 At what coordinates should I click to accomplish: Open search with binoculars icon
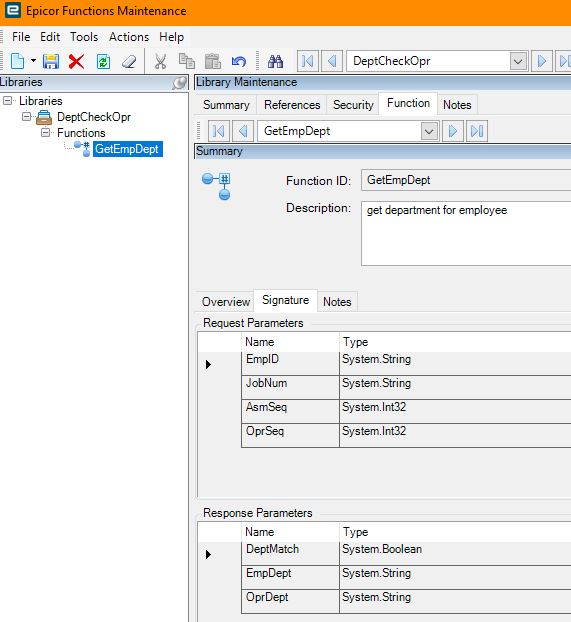[x=275, y=61]
